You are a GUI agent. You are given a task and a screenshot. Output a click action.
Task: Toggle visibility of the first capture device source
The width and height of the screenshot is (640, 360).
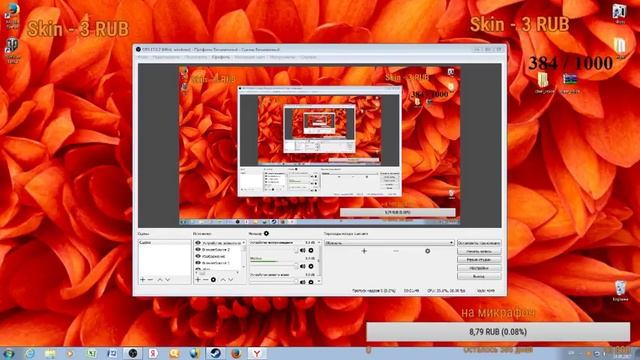point(198,243)
